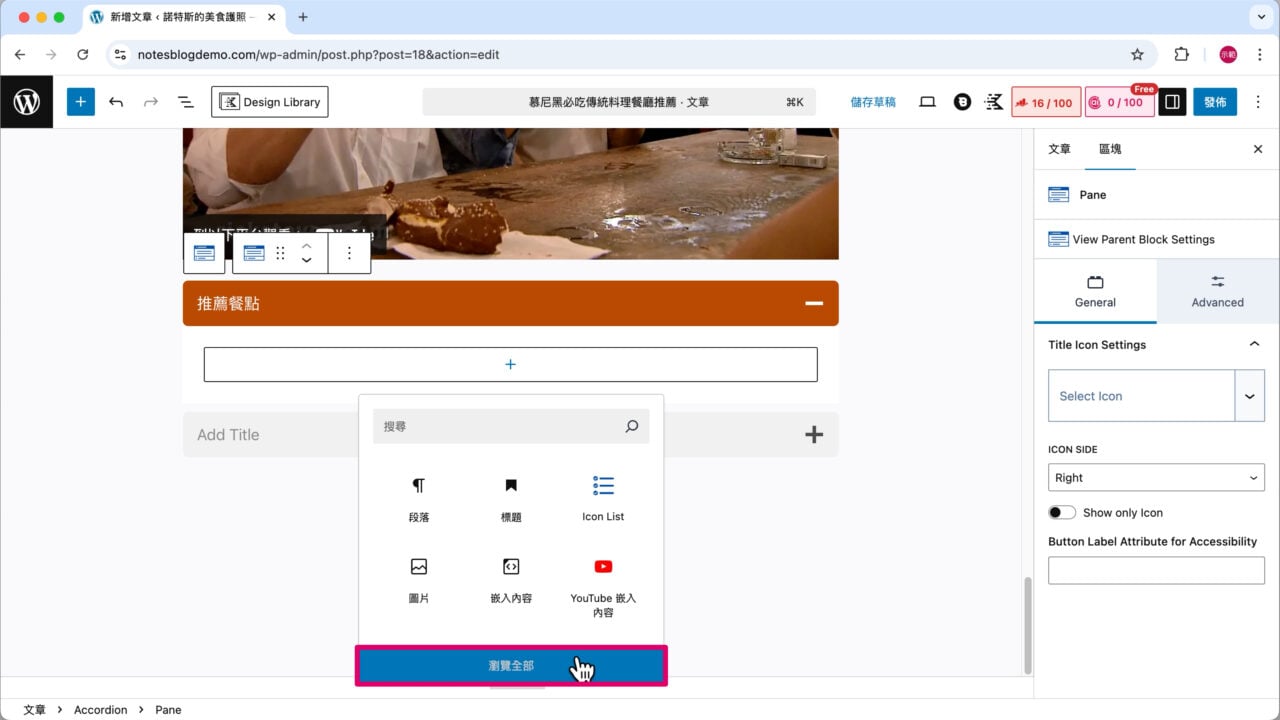Image resolution: width=1280 pixels, height=720 pixels.
Task: Open the Pane block options with the kebab icon
Action: click(x=349, y=253)
